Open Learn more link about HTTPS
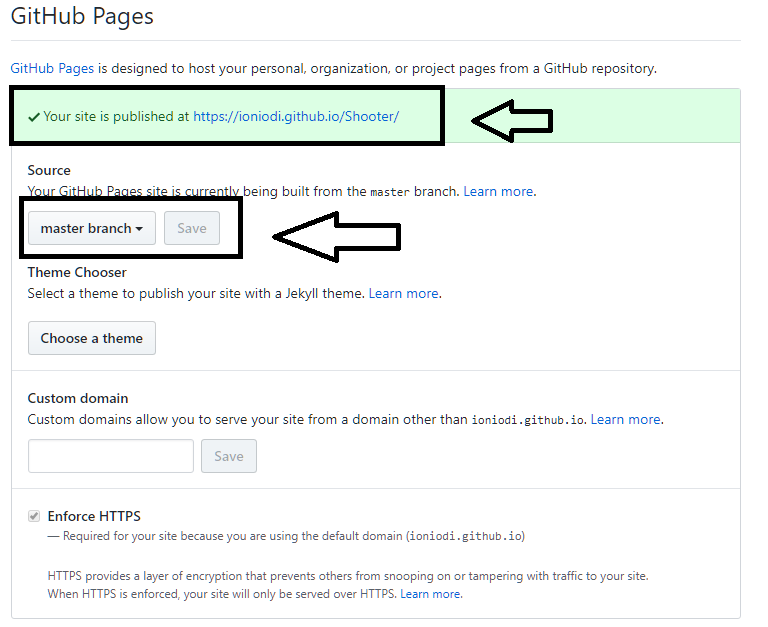 [x=430, y=594]
